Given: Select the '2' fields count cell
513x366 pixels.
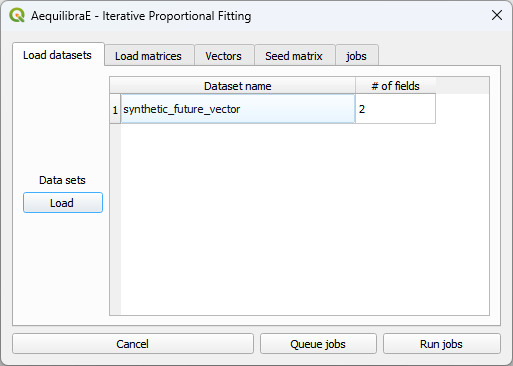Looking at the screenshot, I should click(395, 109).
